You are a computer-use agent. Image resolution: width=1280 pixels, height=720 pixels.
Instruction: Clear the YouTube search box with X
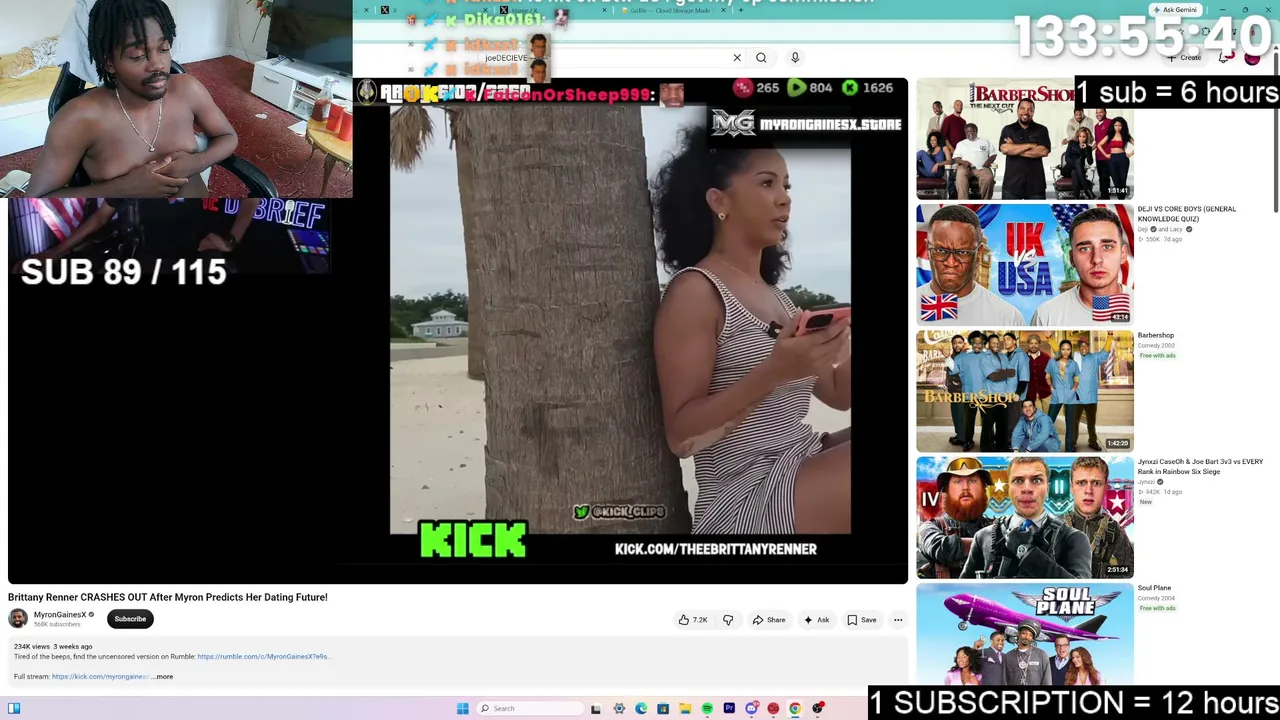(x=737, y=58)
